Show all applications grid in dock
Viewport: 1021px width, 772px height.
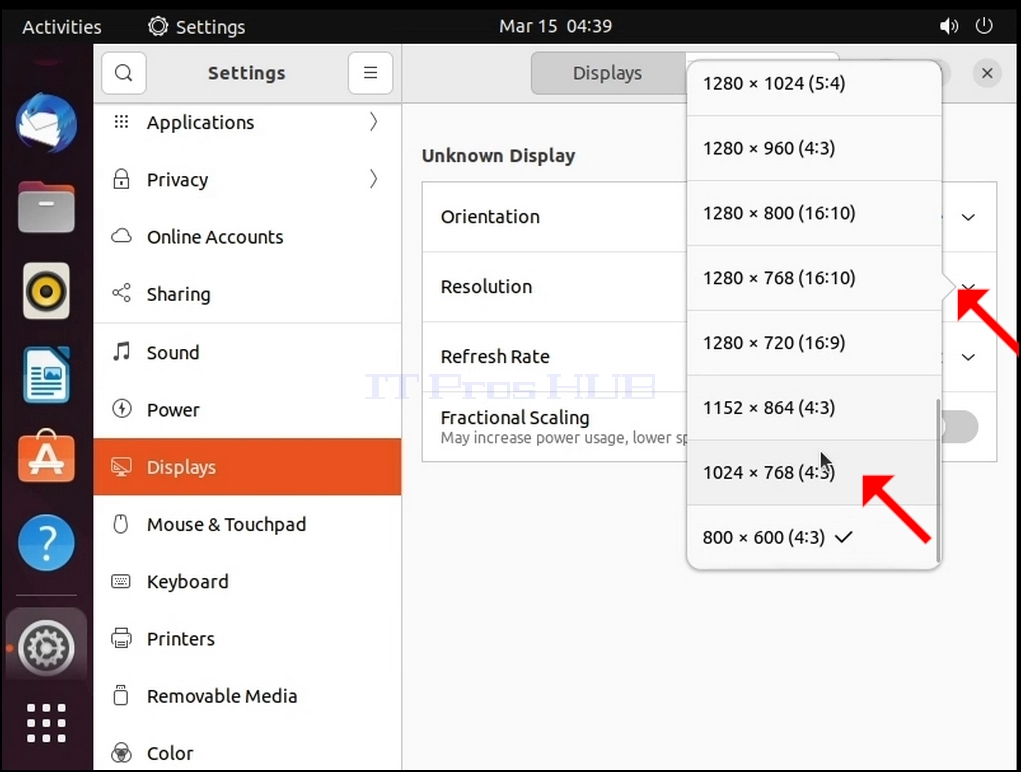coord(46,723)
